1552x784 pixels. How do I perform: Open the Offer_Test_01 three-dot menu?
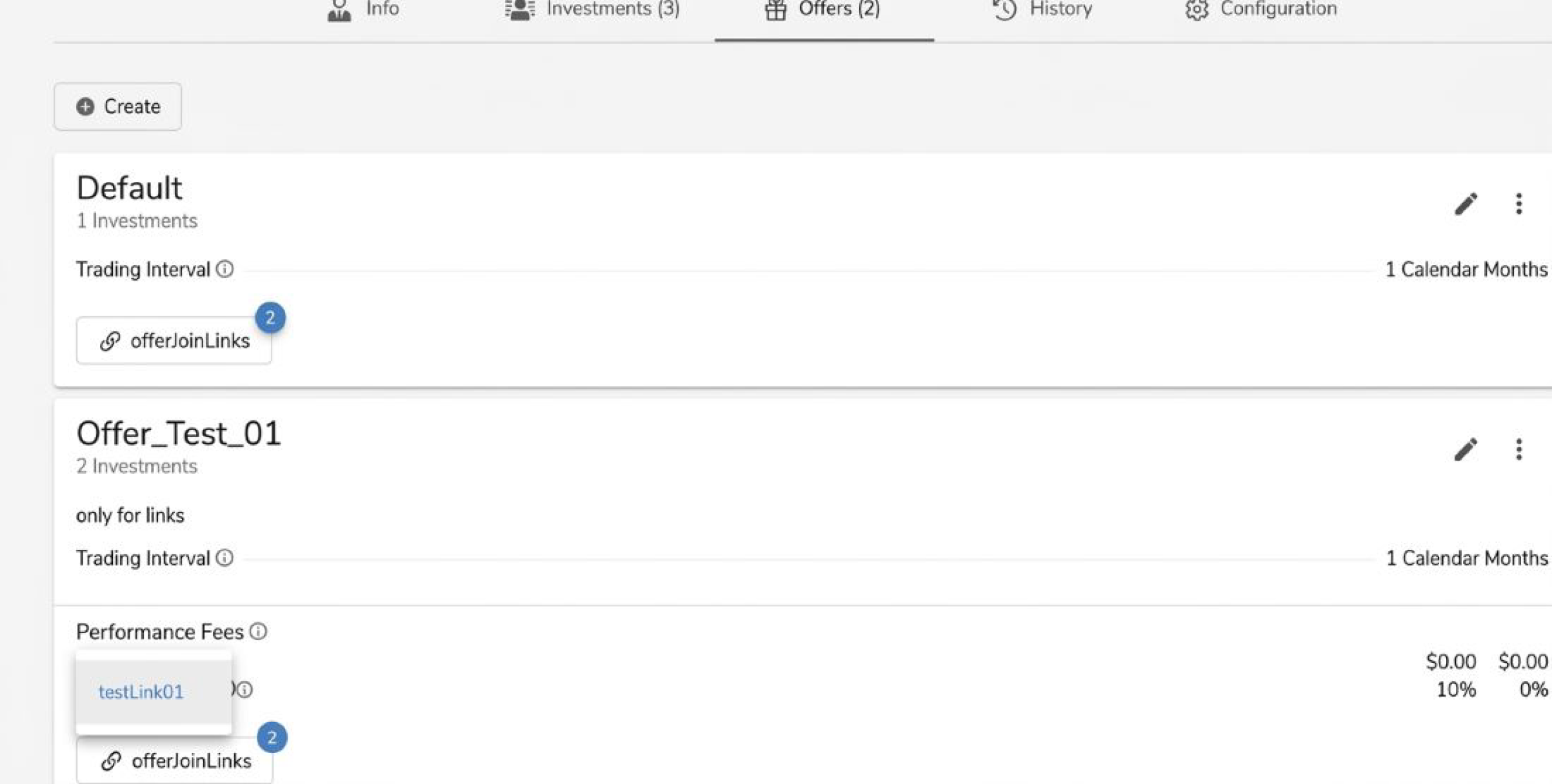point(1518,449)
